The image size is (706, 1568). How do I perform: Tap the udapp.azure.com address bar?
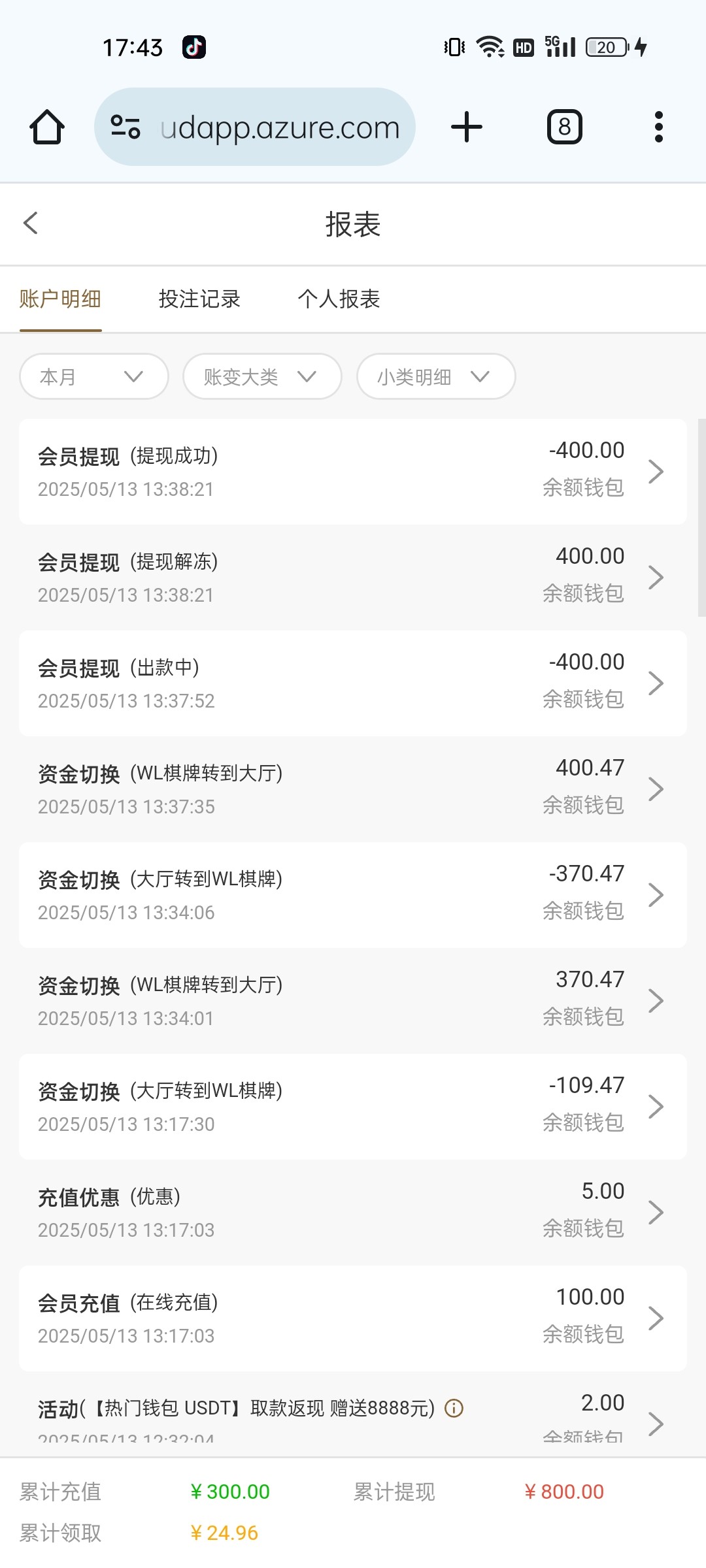(280, 127)
